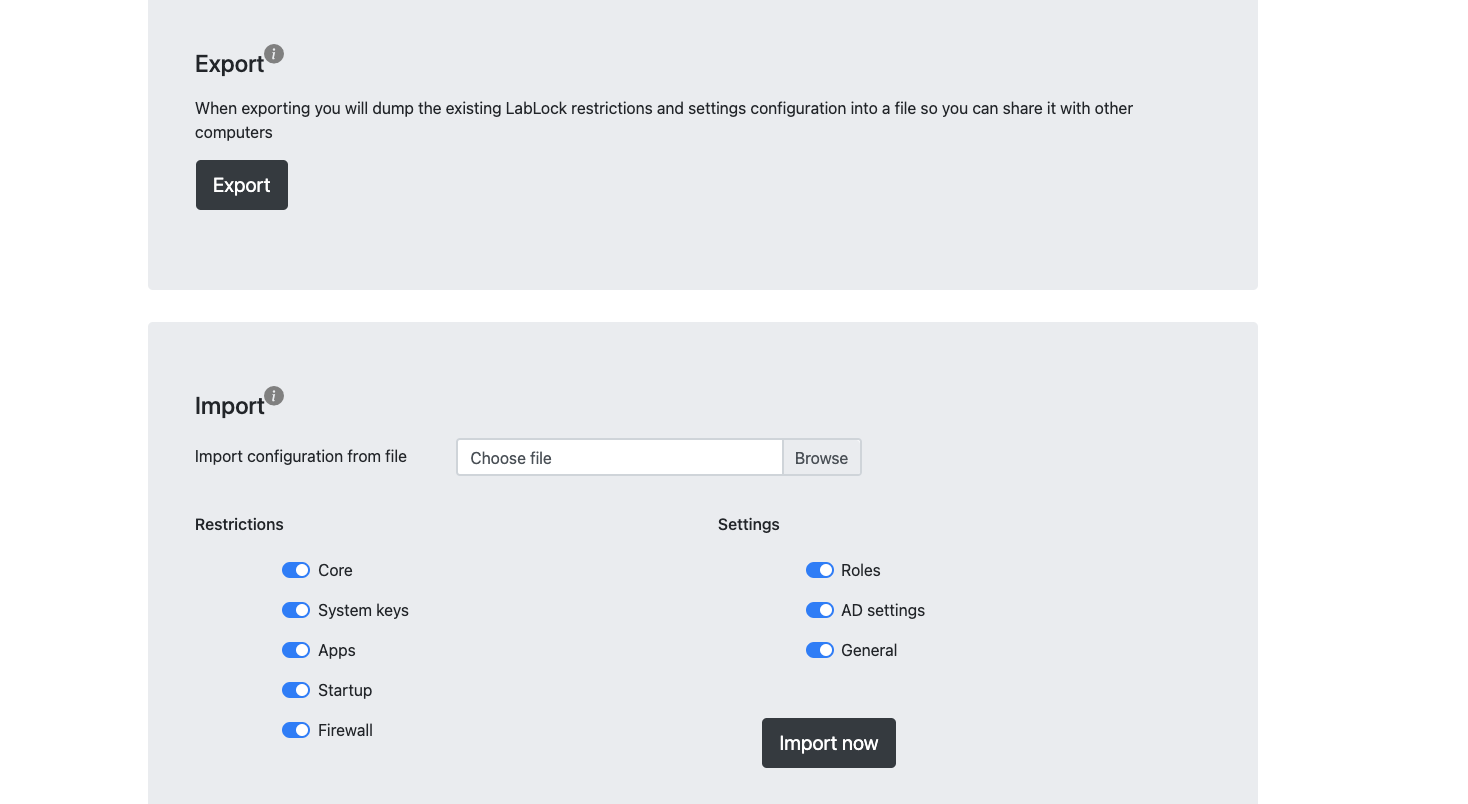
Task: Disable the AD settings switch
Action: coord(820,610)
